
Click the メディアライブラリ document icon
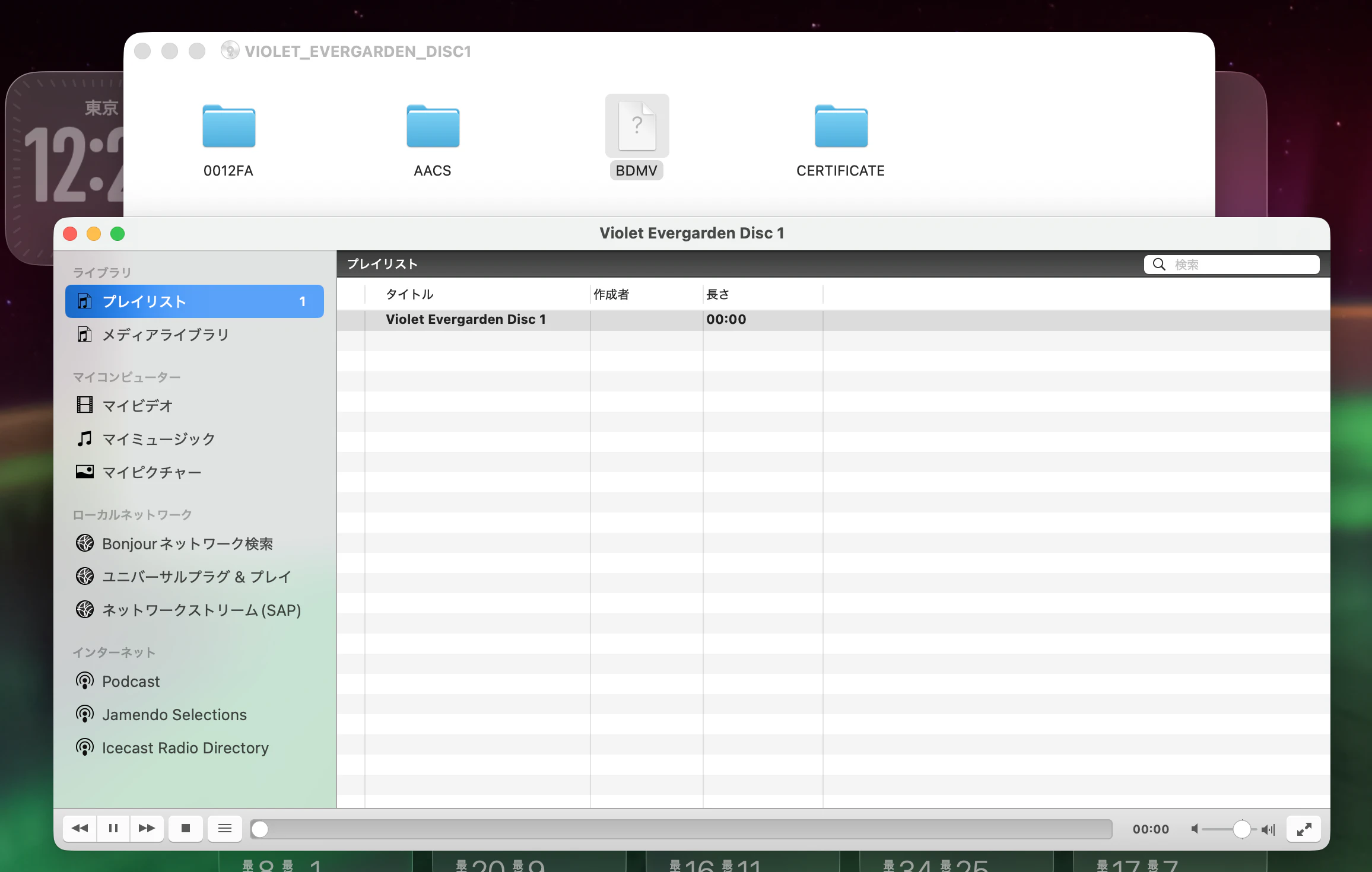click(85, 334)
